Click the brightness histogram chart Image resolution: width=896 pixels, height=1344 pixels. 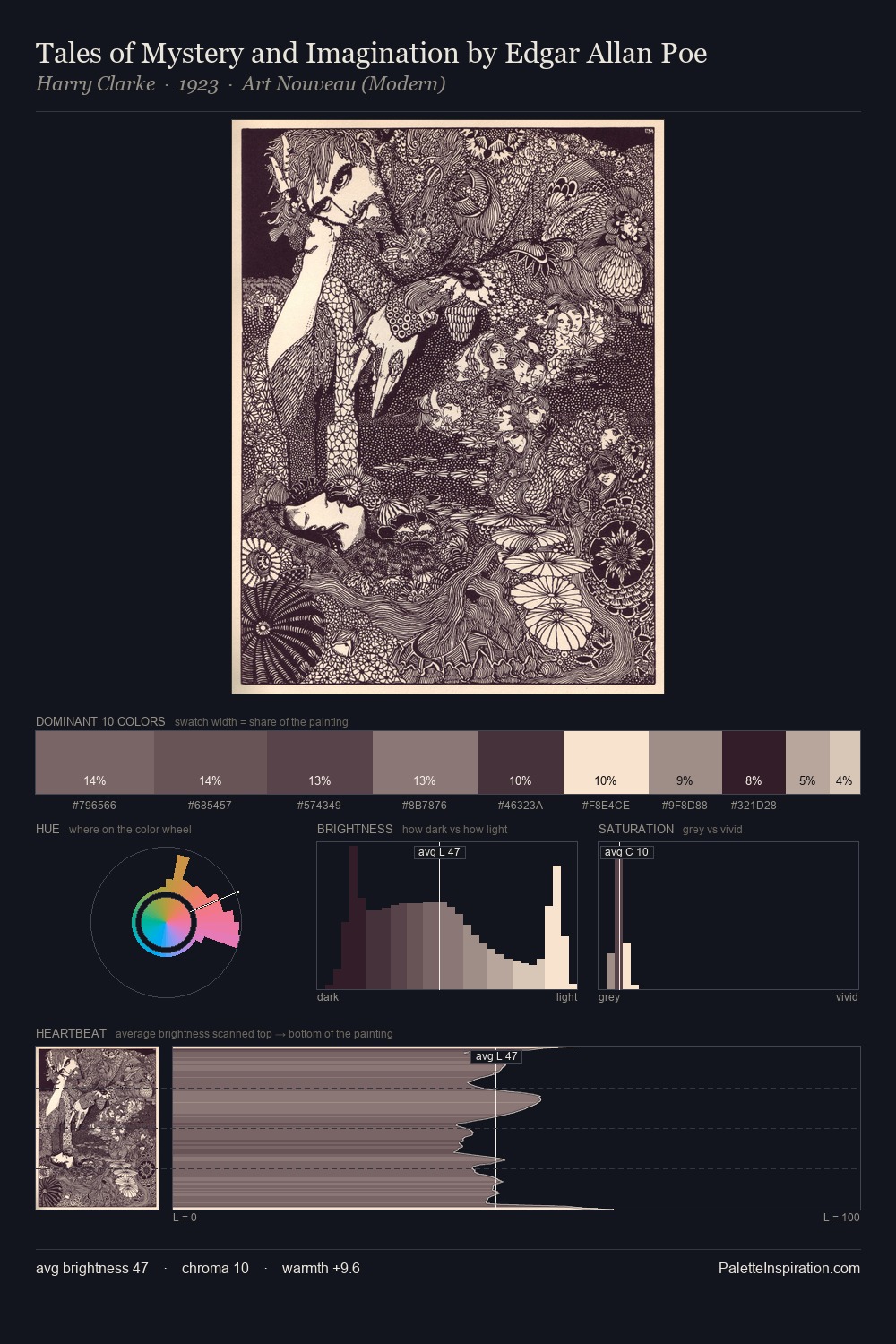click(x=447, y=916)
